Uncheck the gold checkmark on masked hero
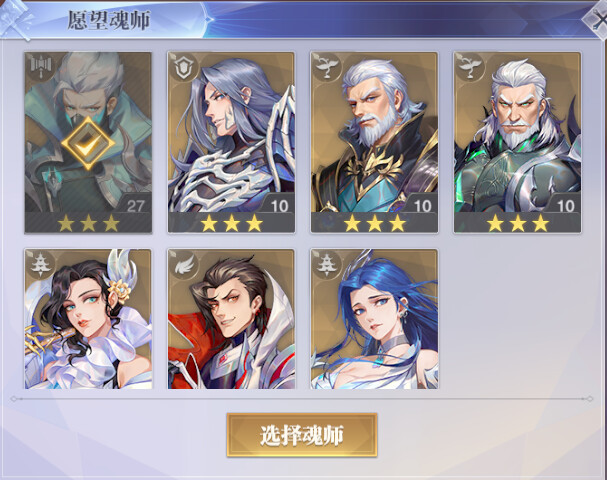This screenshot has width=607, height=480. pyautogui.click(x=88, y=144)
